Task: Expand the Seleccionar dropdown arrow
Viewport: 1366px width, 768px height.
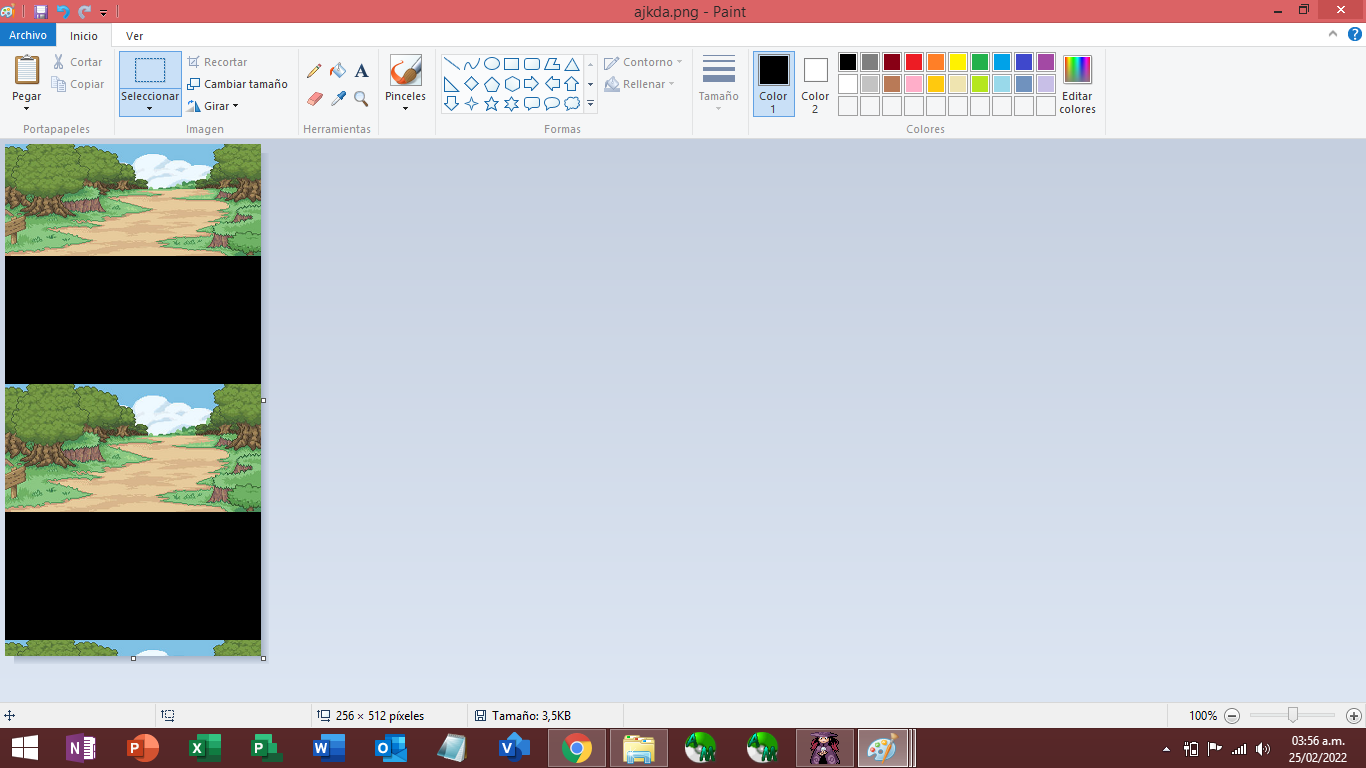Action: click(x=150, y=108)
